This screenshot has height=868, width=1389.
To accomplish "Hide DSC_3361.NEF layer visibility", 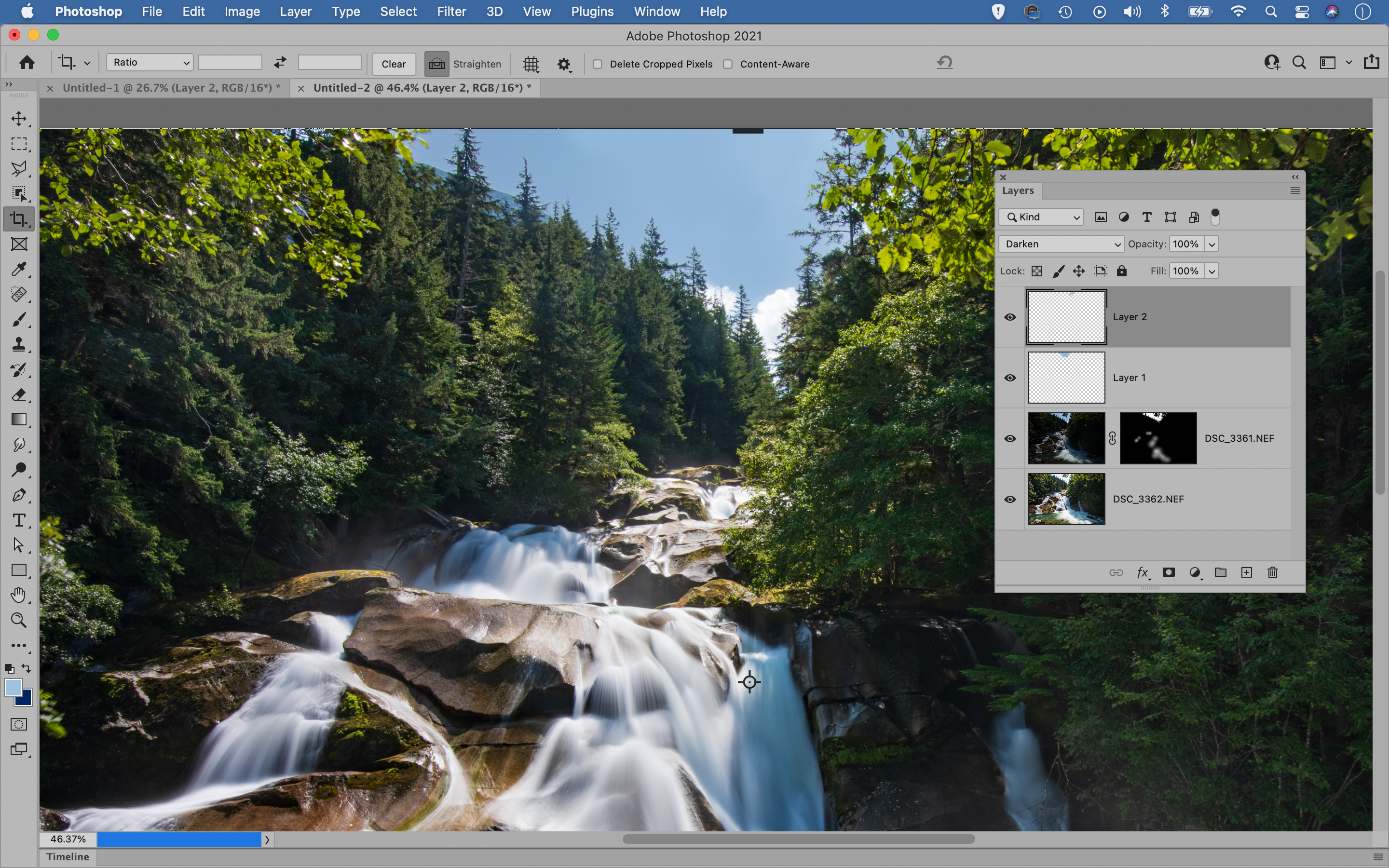I will tap(1010, 439).
